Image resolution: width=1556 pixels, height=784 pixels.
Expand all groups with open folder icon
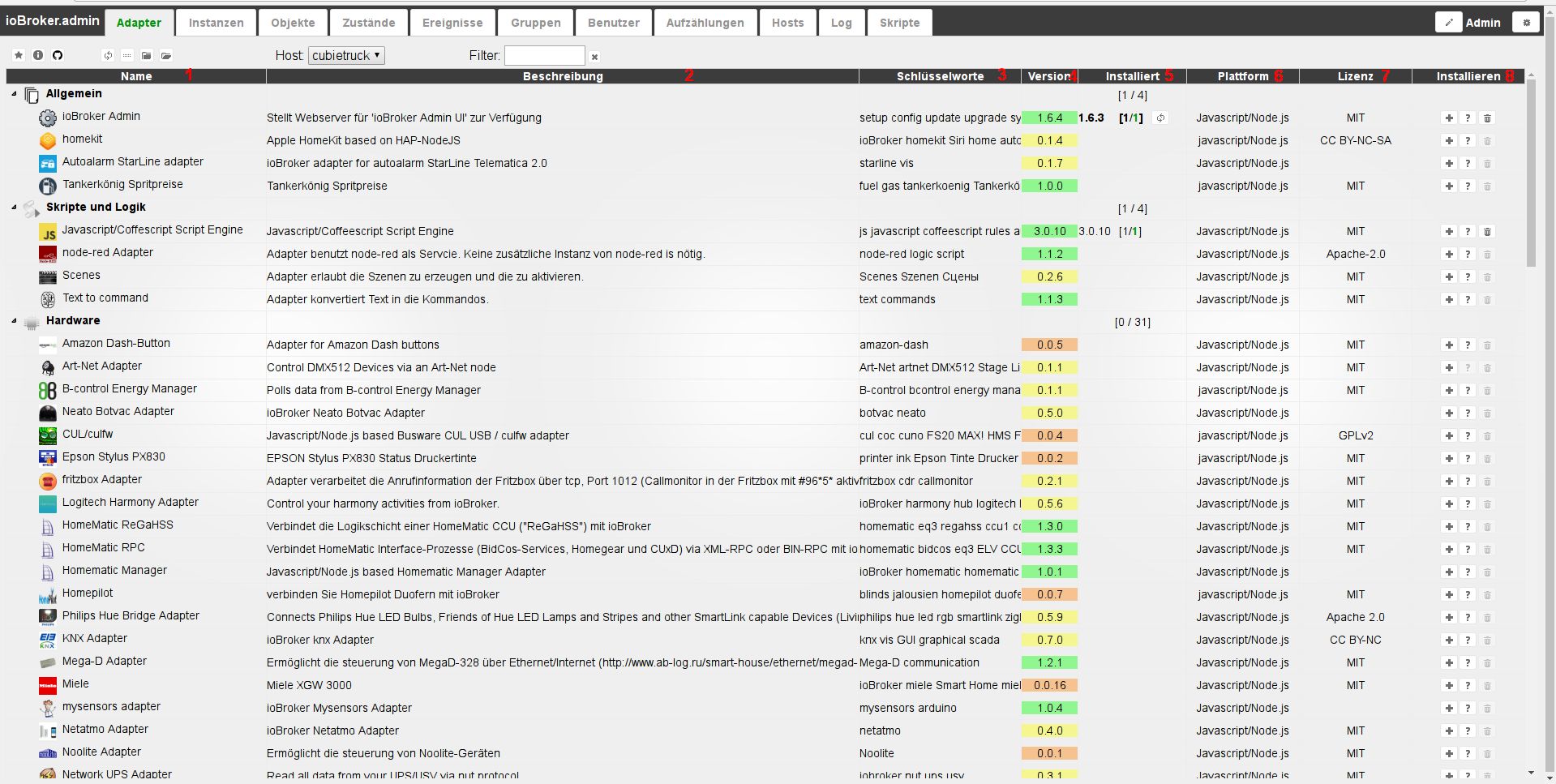click(x=166, y=55)
